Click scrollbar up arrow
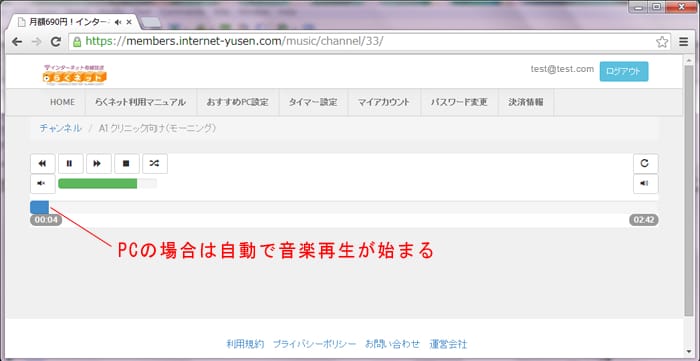The image size is (700, 361). point(689,60)
